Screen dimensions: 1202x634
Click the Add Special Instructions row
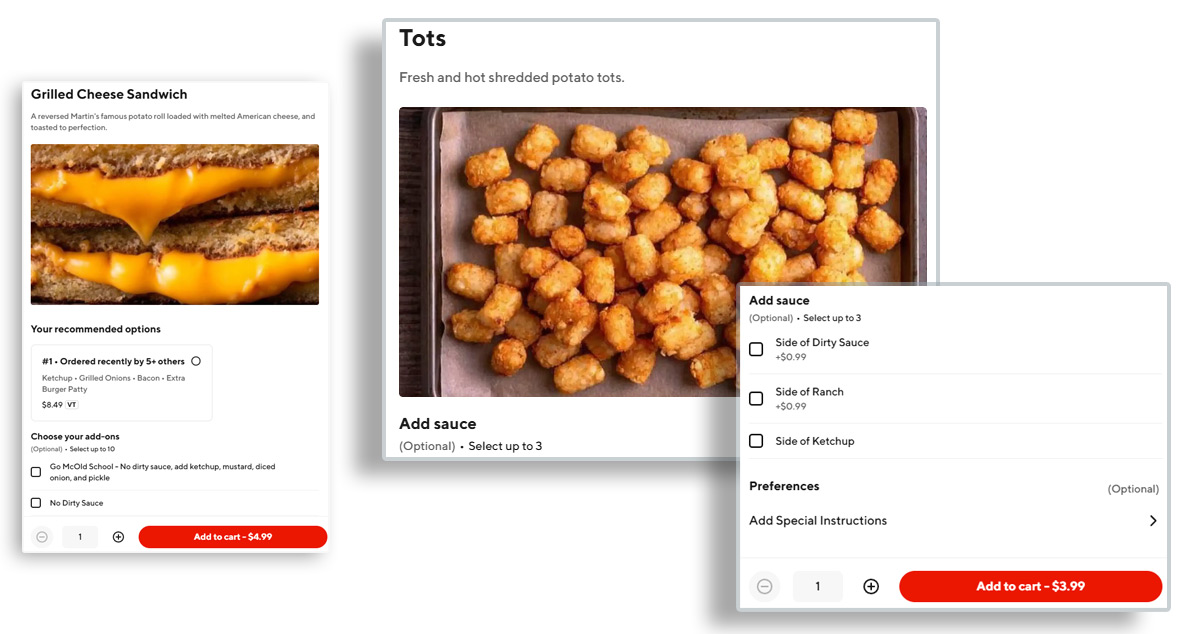[x=954, y=521]
